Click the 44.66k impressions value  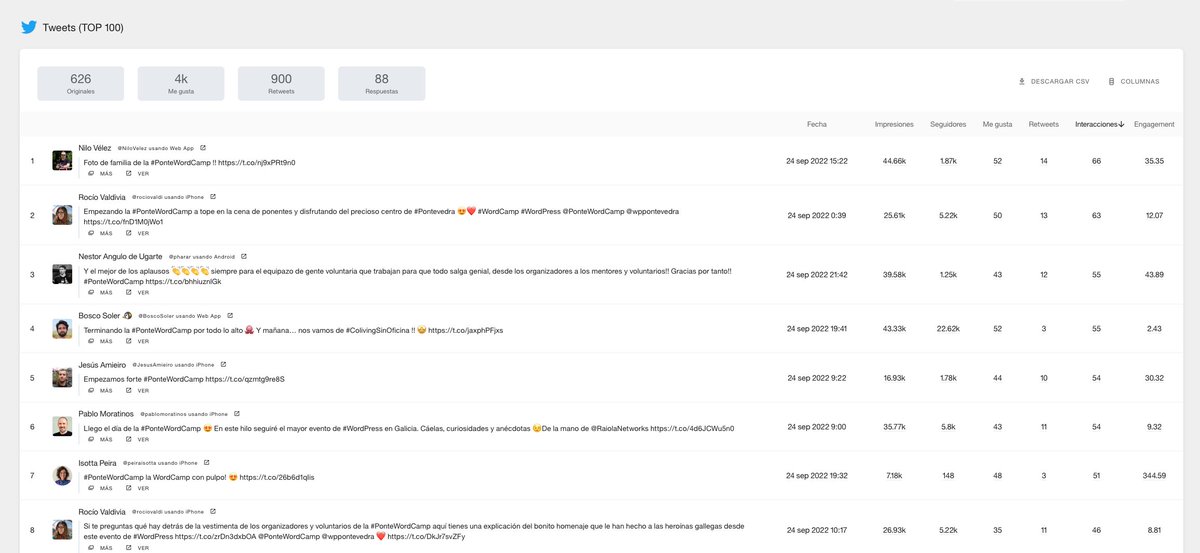[894, 160]
